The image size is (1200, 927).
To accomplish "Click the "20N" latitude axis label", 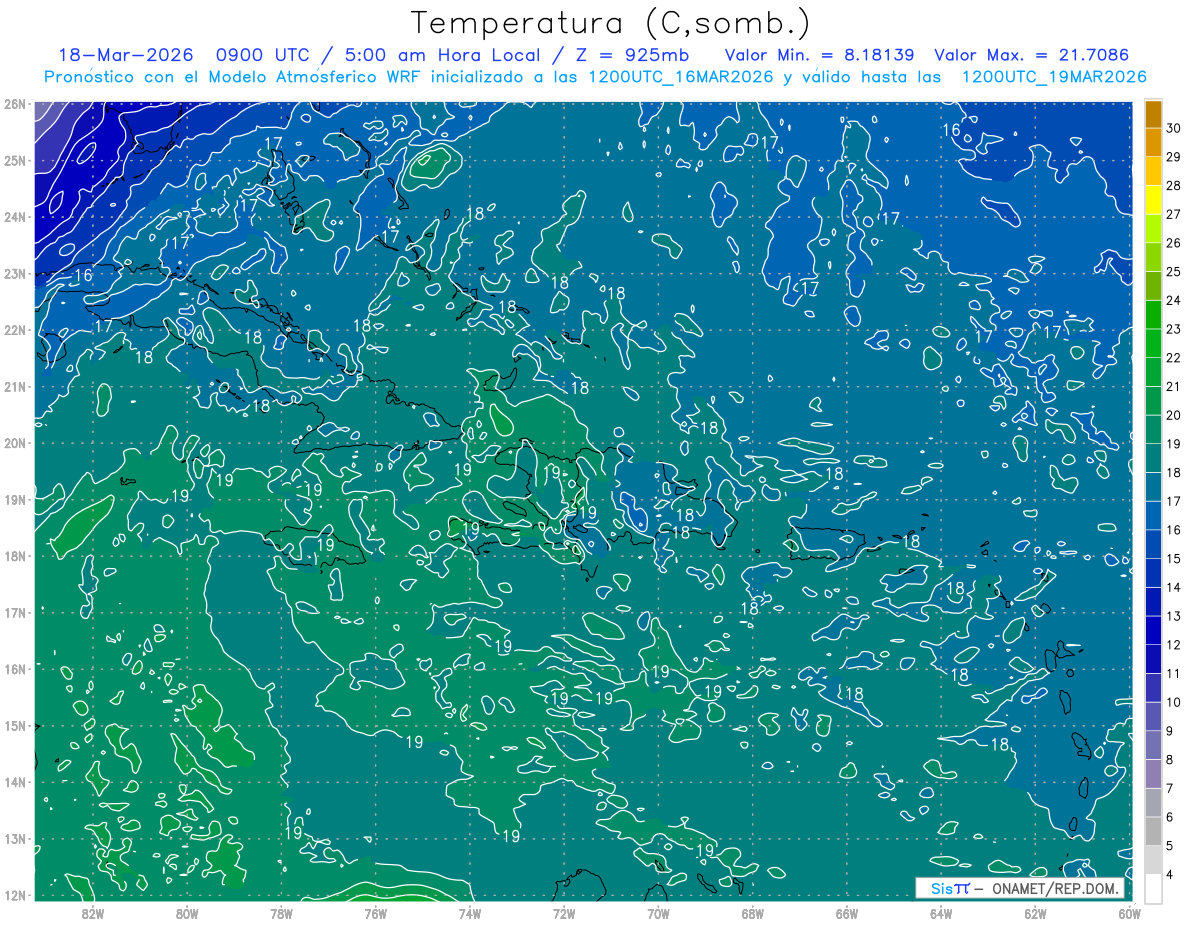I will tap(15, 443).
